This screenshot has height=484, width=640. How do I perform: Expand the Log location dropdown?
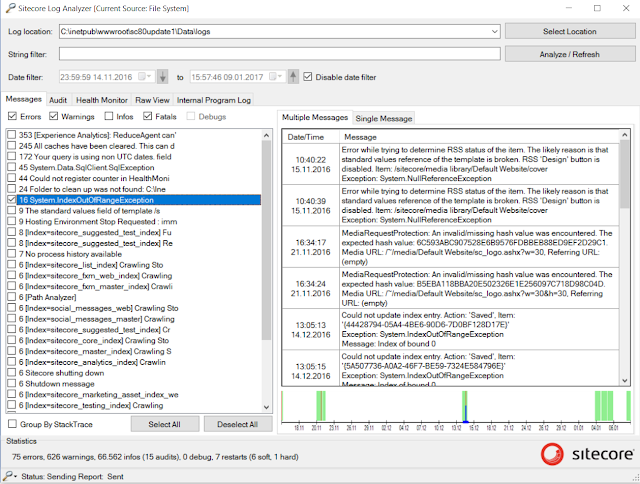pyautogui.click(x=494, y=31)
